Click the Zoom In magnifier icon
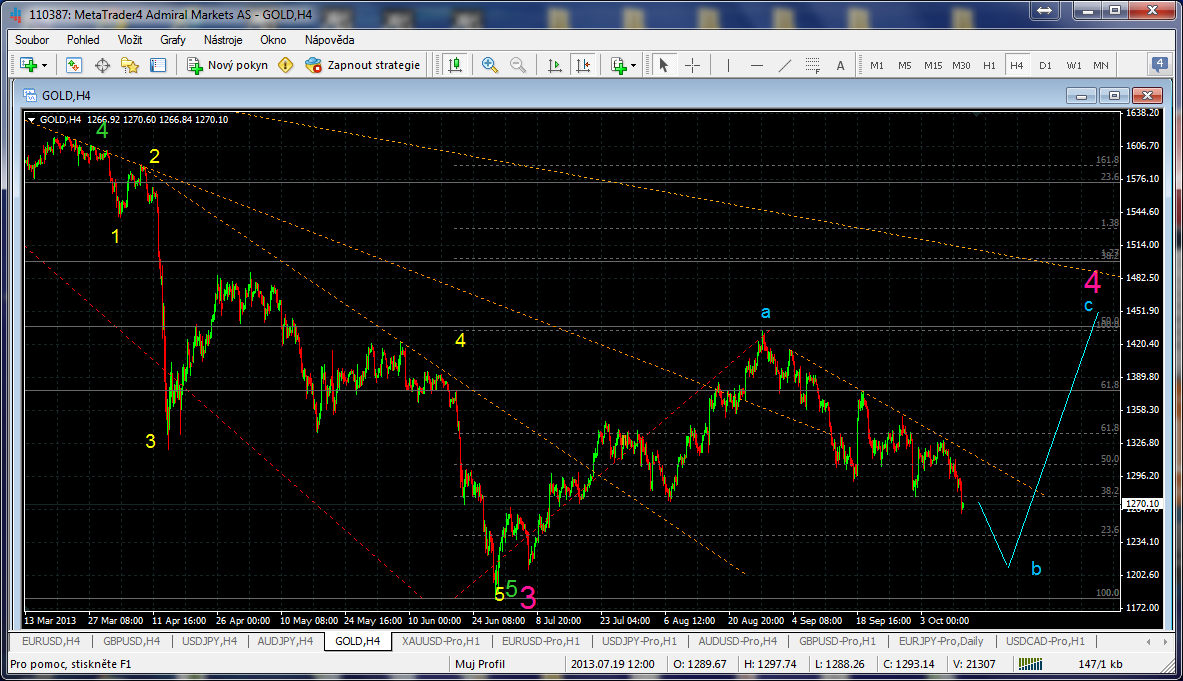Image resolution: width=1183 pixels, height=681 pixels. [490, 66]
